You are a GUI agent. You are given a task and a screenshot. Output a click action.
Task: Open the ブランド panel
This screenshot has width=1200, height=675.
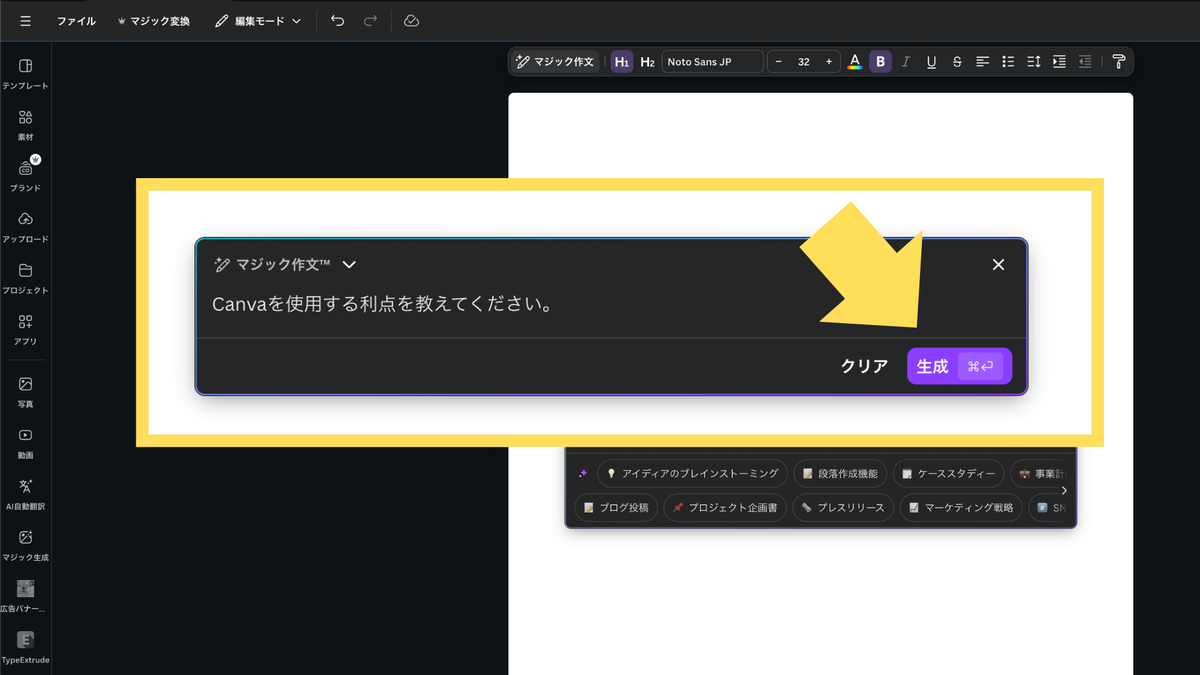point(25,176)
